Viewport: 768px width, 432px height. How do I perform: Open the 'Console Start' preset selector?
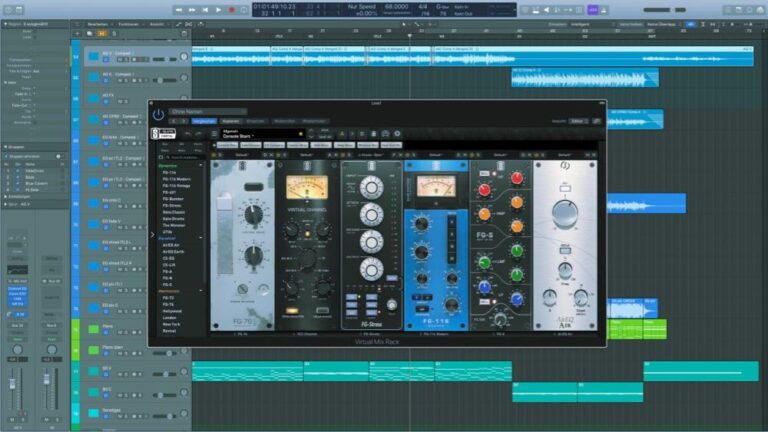263,134
